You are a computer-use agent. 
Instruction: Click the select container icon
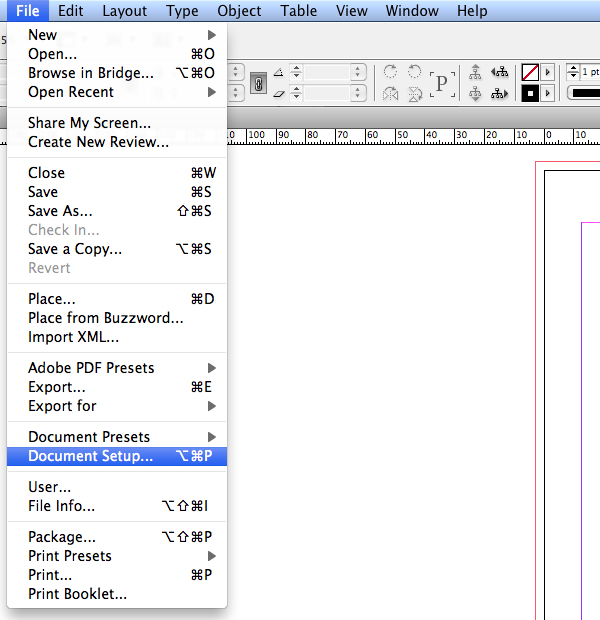[475, 72]
